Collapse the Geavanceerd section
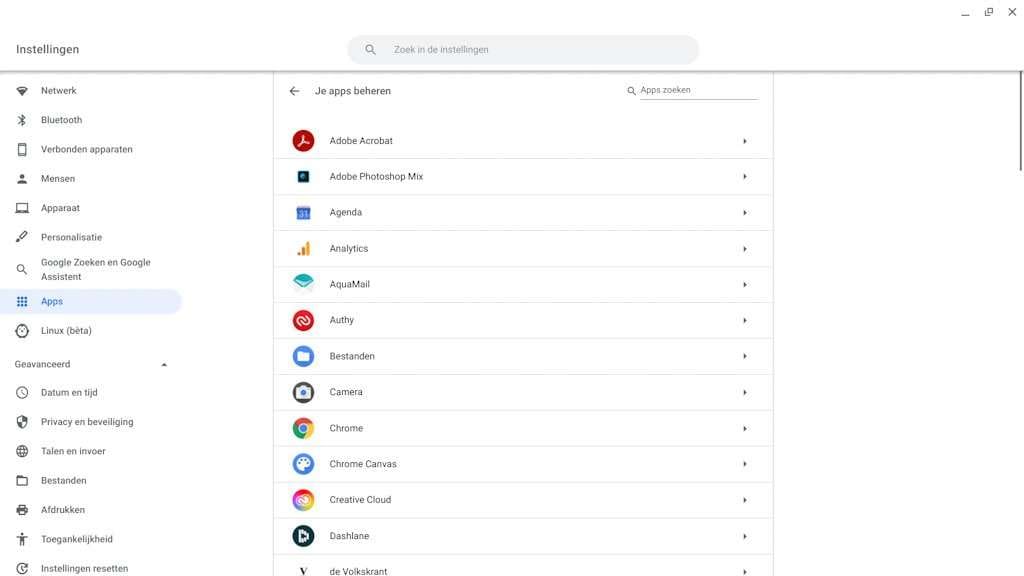 click(164, 365)
